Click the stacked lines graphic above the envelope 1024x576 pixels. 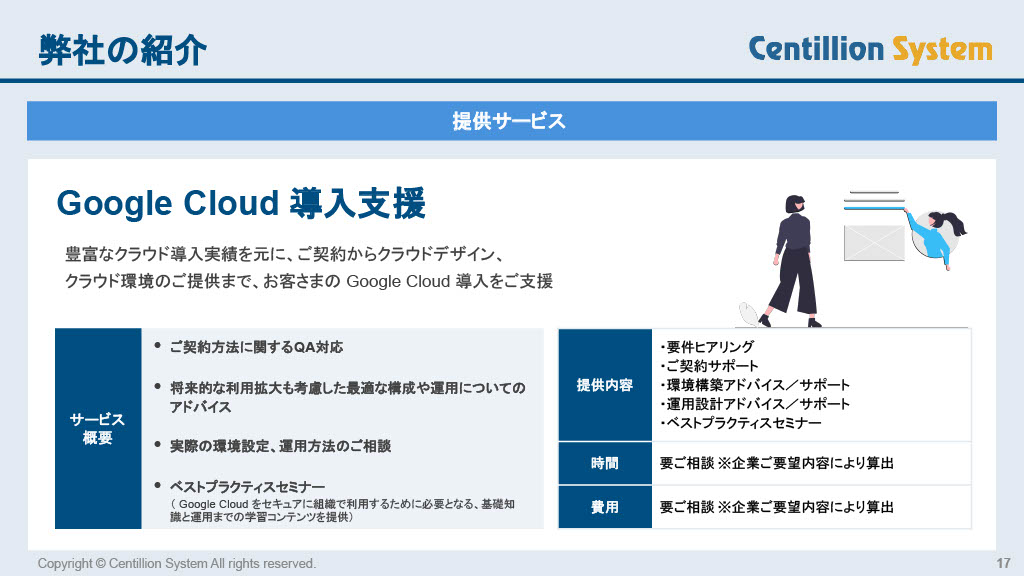873,202
